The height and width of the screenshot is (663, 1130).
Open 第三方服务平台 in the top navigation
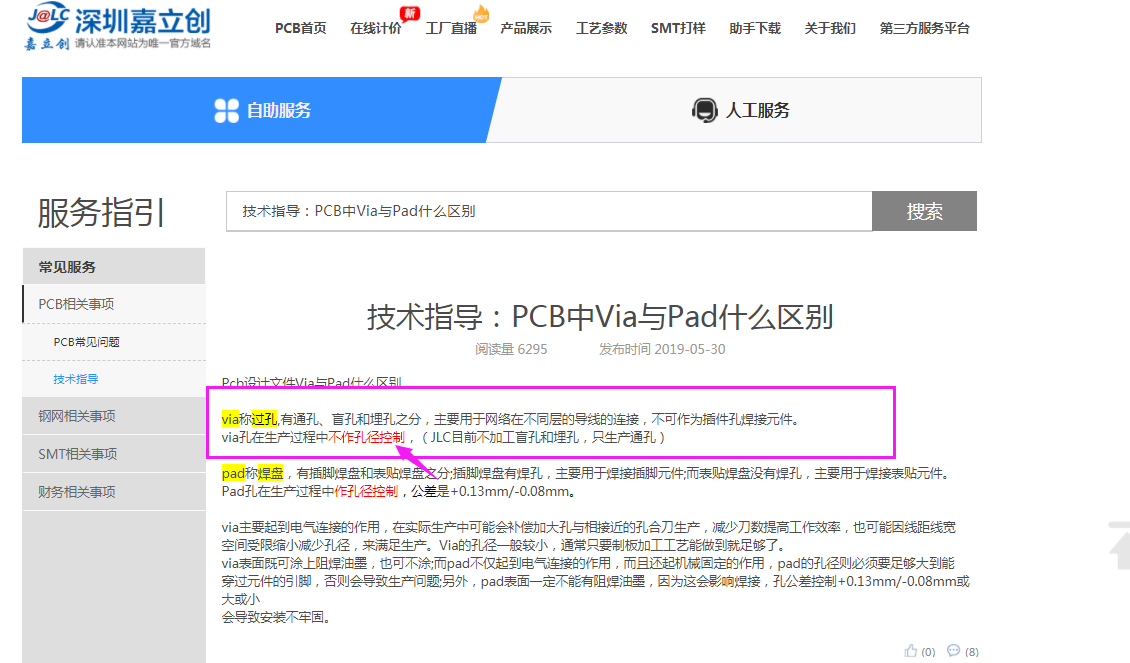pyautogui.click(x=924, y=28)
